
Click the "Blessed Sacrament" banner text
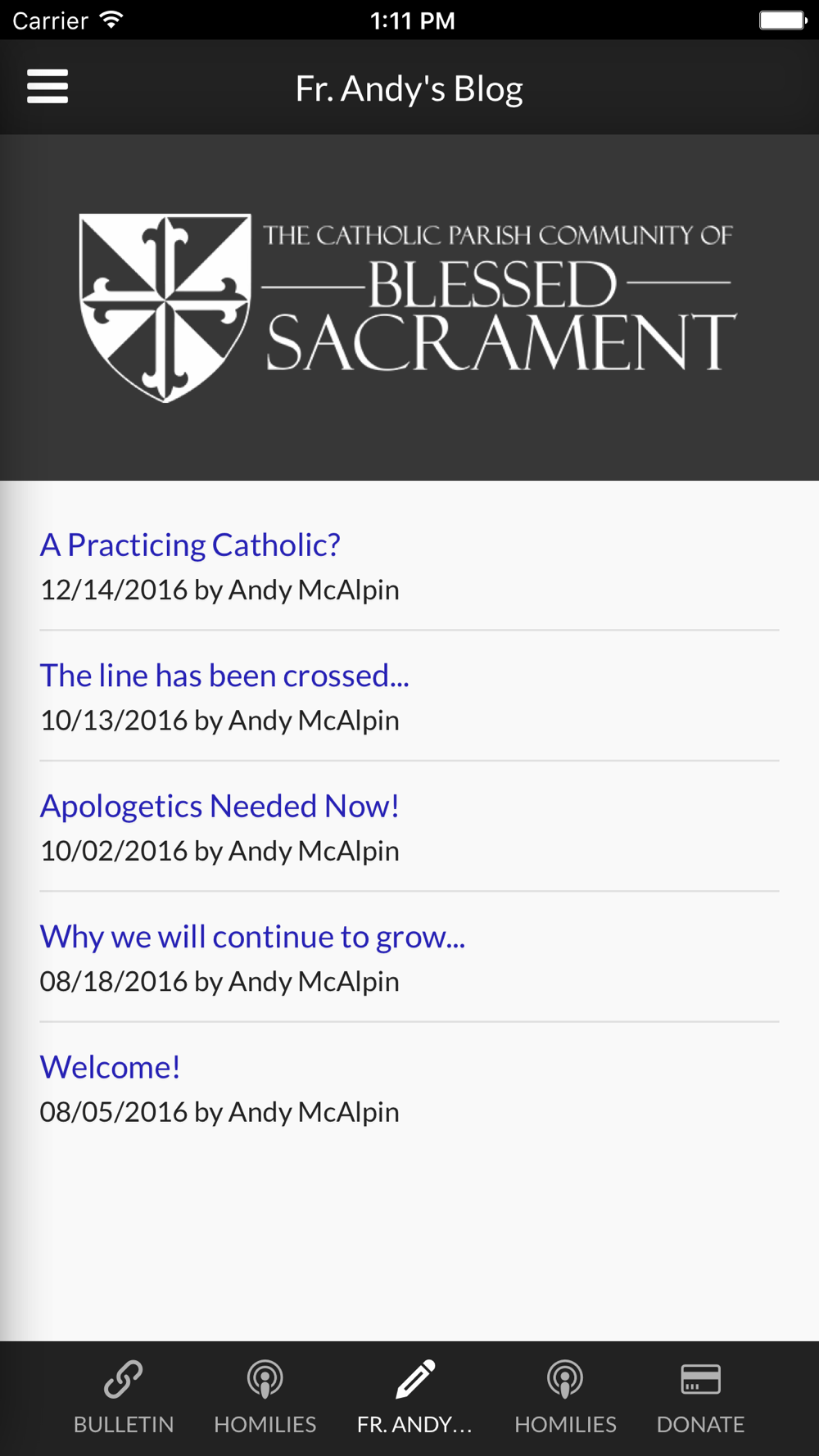coord(500,315)
